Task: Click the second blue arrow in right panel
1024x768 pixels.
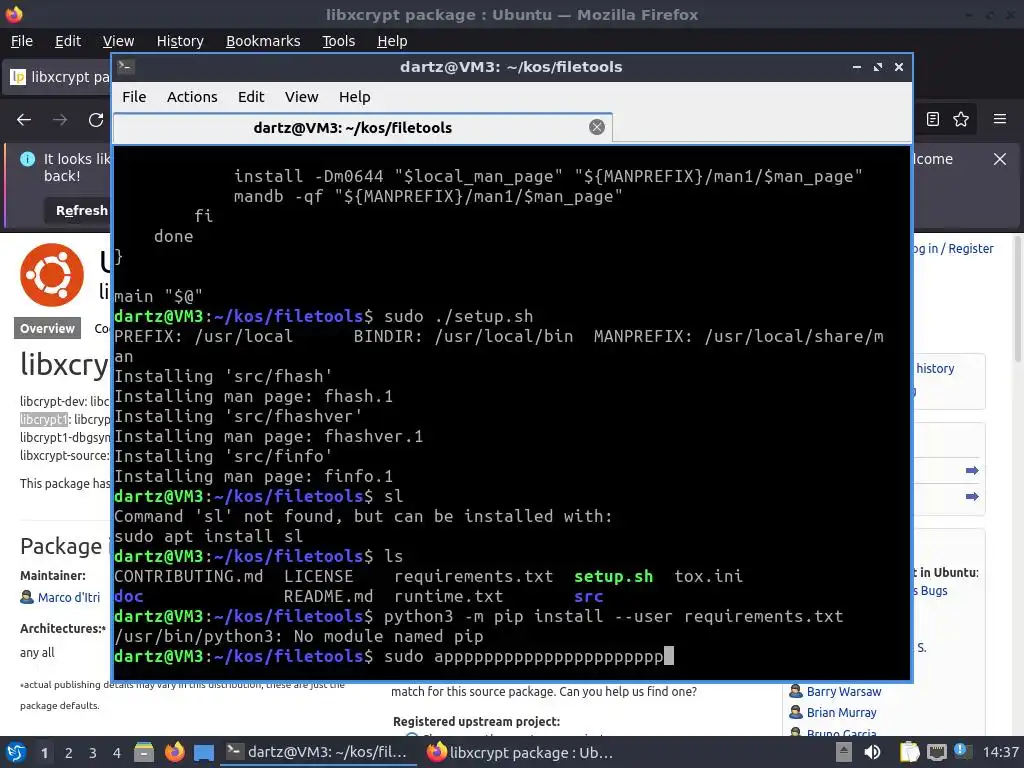Action: tap(972, 496)
